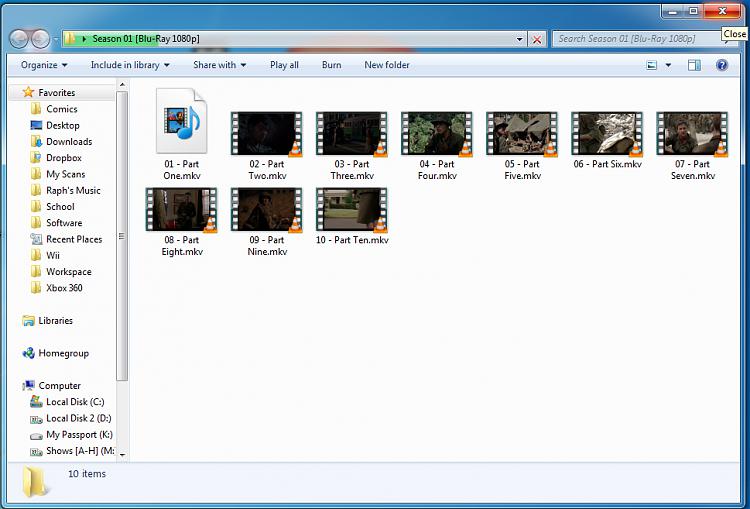The width and height of the screenshot is (750, 509).
Task: Click in the Search Season 01 field
Action: pyautogui.click(x=636, y=39)
